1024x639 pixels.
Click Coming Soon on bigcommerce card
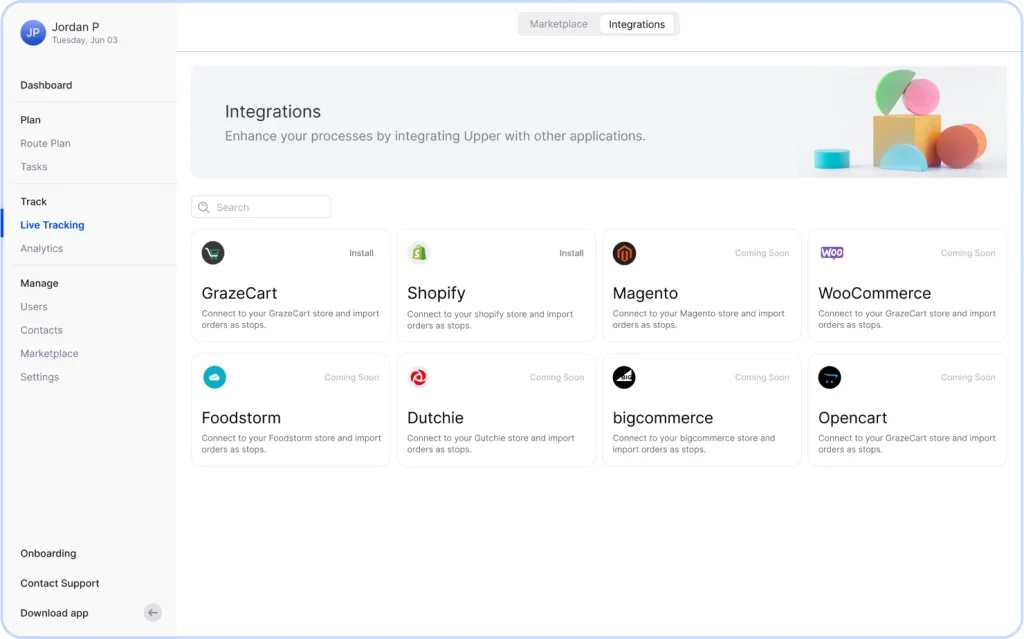click(x=762, y=377)
